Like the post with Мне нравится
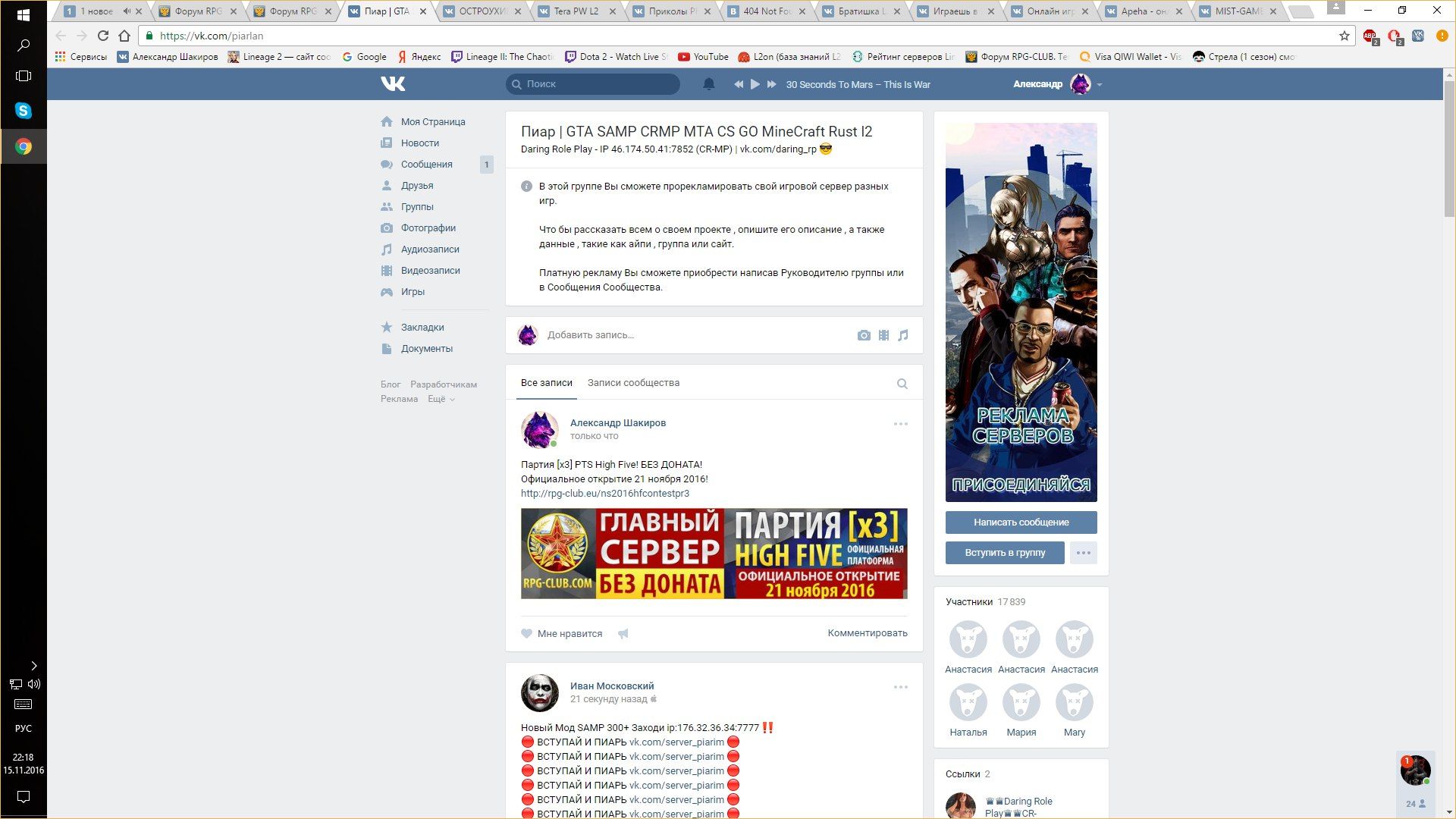Screen dimensions: 1456x819 (561, 634)
